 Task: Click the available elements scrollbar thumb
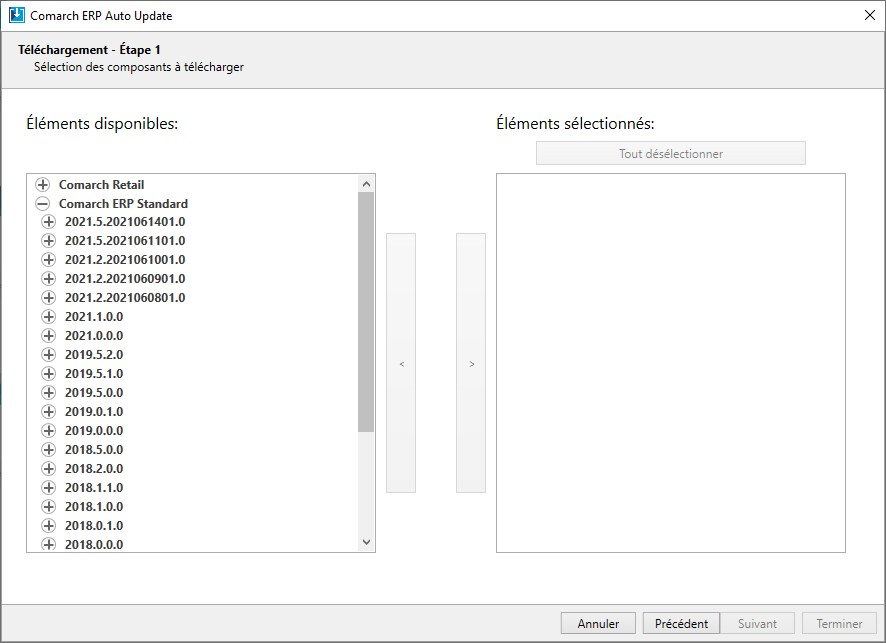coord(366,312)
